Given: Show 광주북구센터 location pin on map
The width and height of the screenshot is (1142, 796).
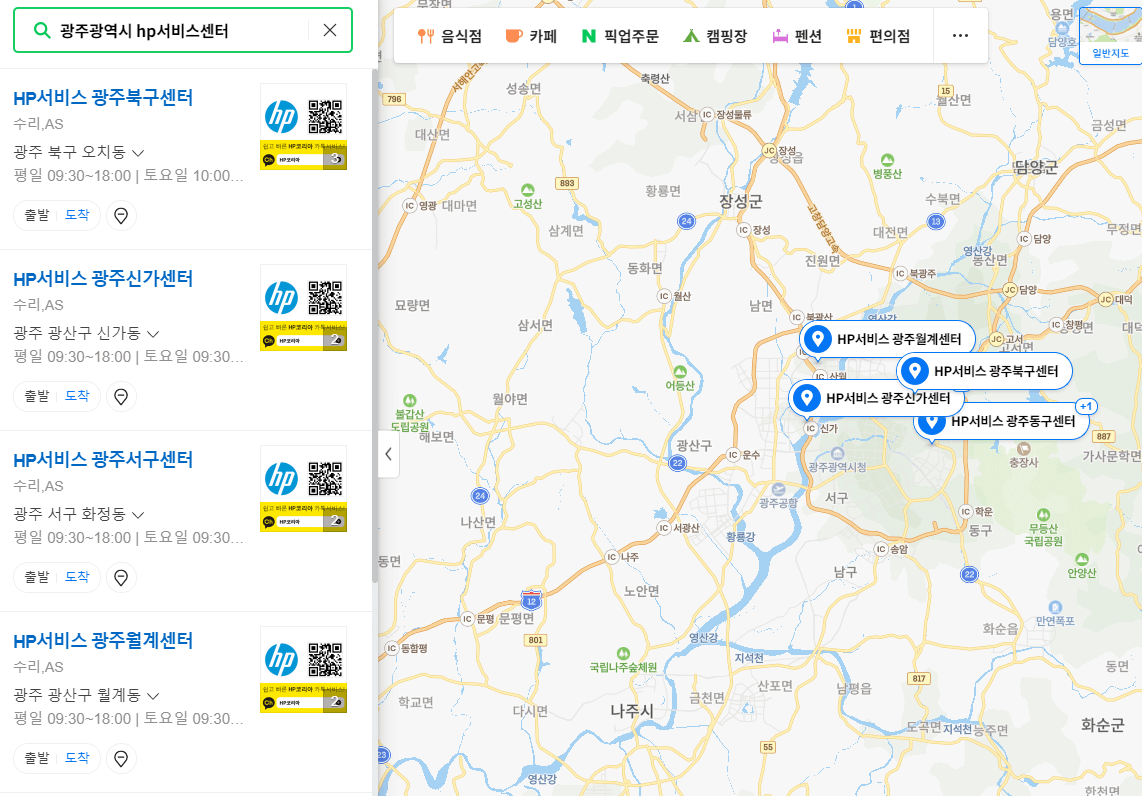Looking at the screenshot, I should click(x=122, y=216).
